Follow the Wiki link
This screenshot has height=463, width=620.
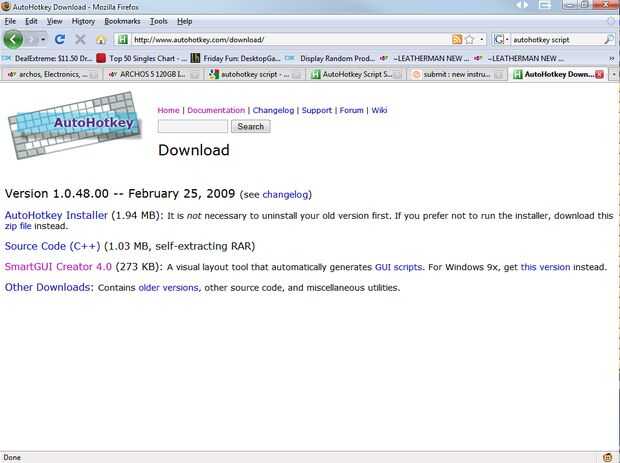[x=379, y=110]
